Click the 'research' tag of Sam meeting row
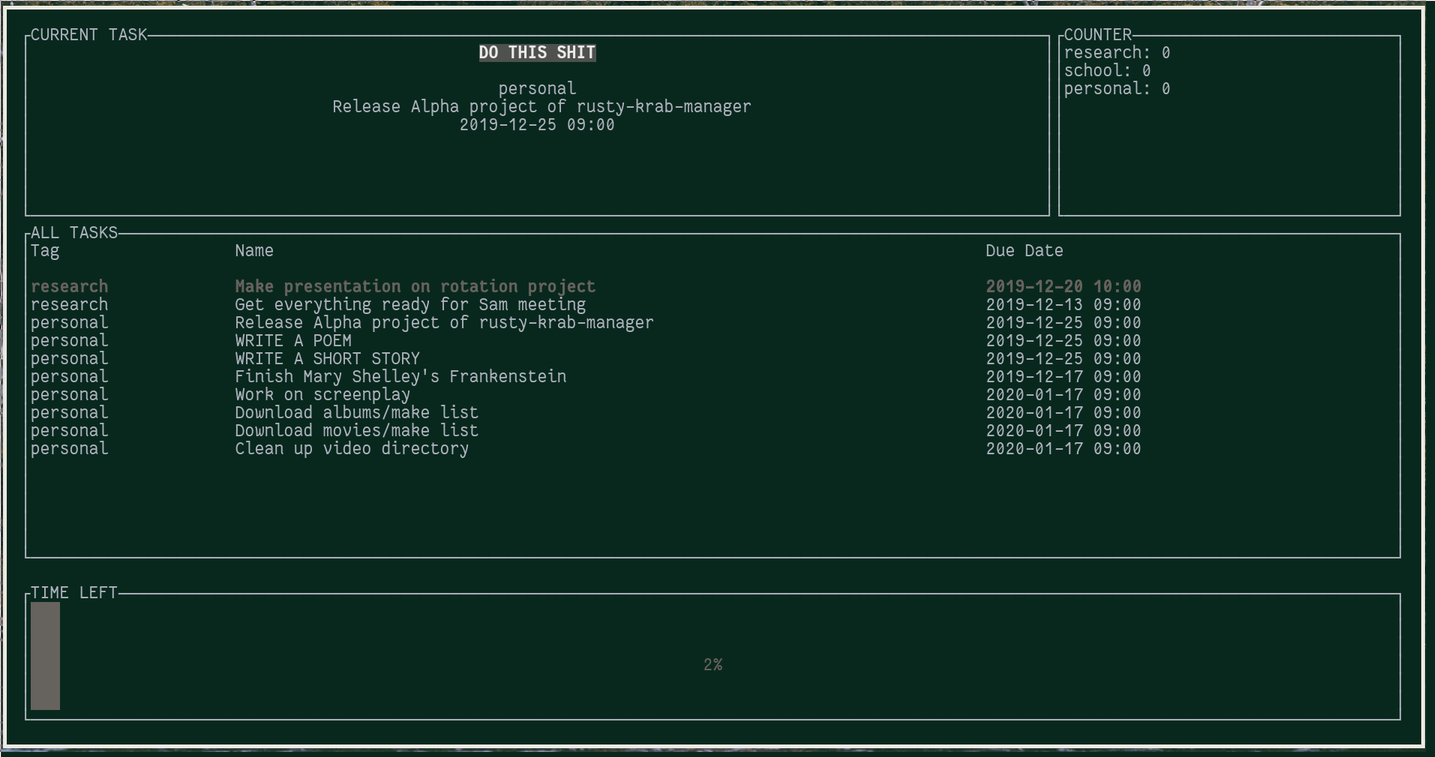This screenshot has width=1435, height=757. 69,305
